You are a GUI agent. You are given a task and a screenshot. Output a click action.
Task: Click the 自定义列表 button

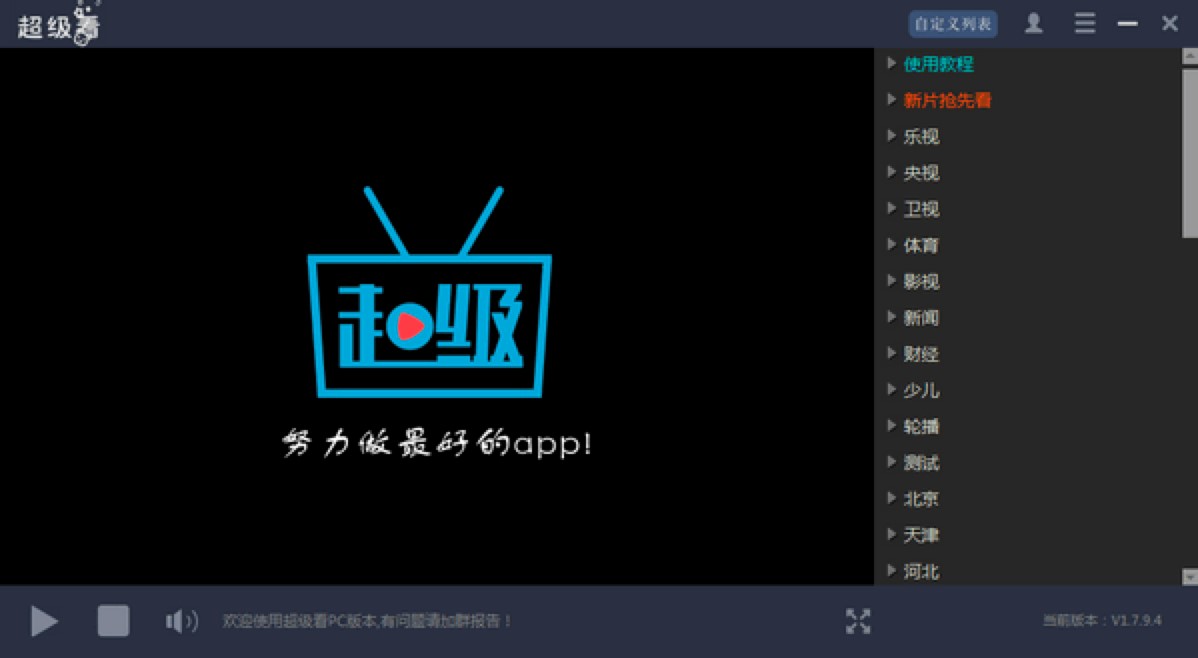click(953, 24)
